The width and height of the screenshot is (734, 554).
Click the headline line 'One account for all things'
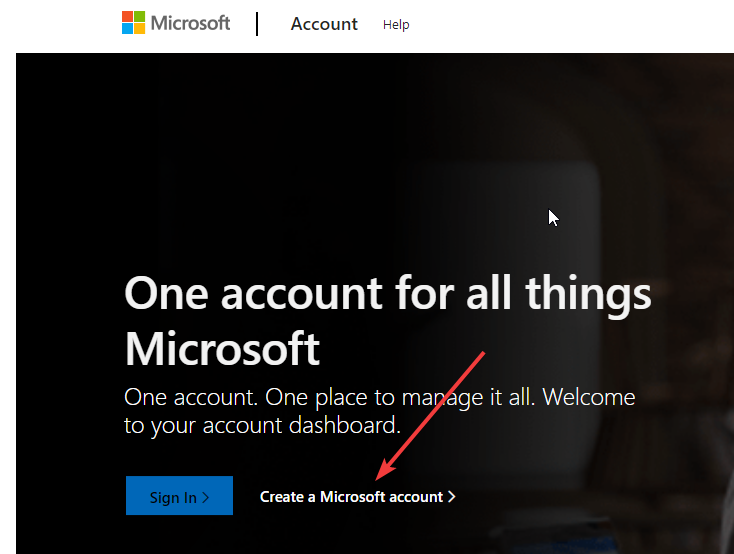coord(388,294)
